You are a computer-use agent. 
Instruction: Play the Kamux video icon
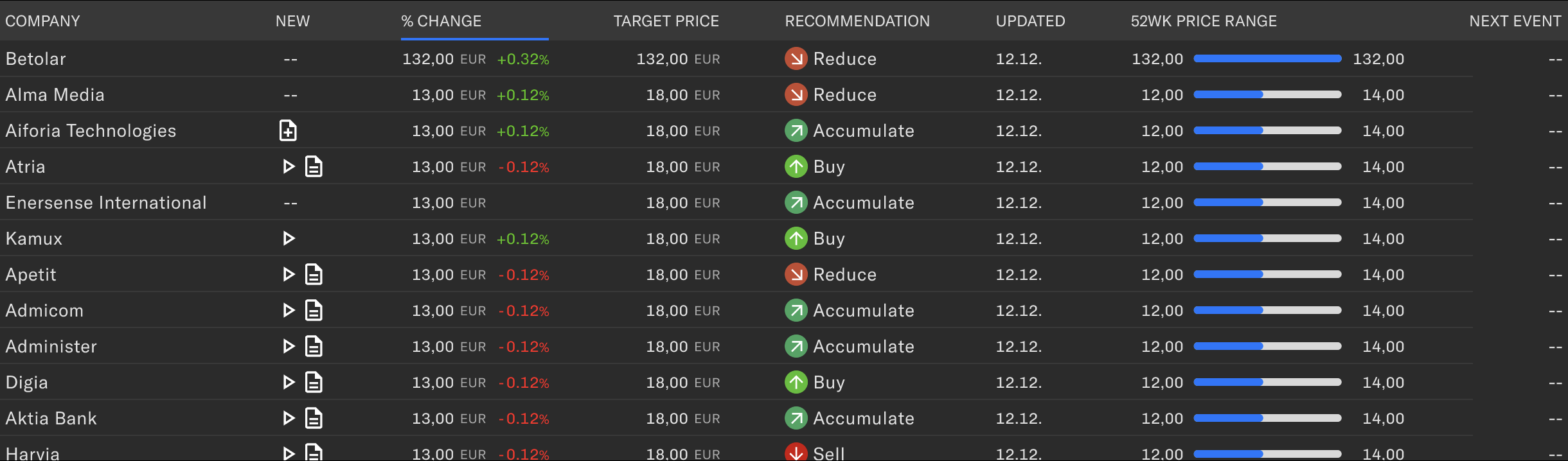[x=289, y=239]
